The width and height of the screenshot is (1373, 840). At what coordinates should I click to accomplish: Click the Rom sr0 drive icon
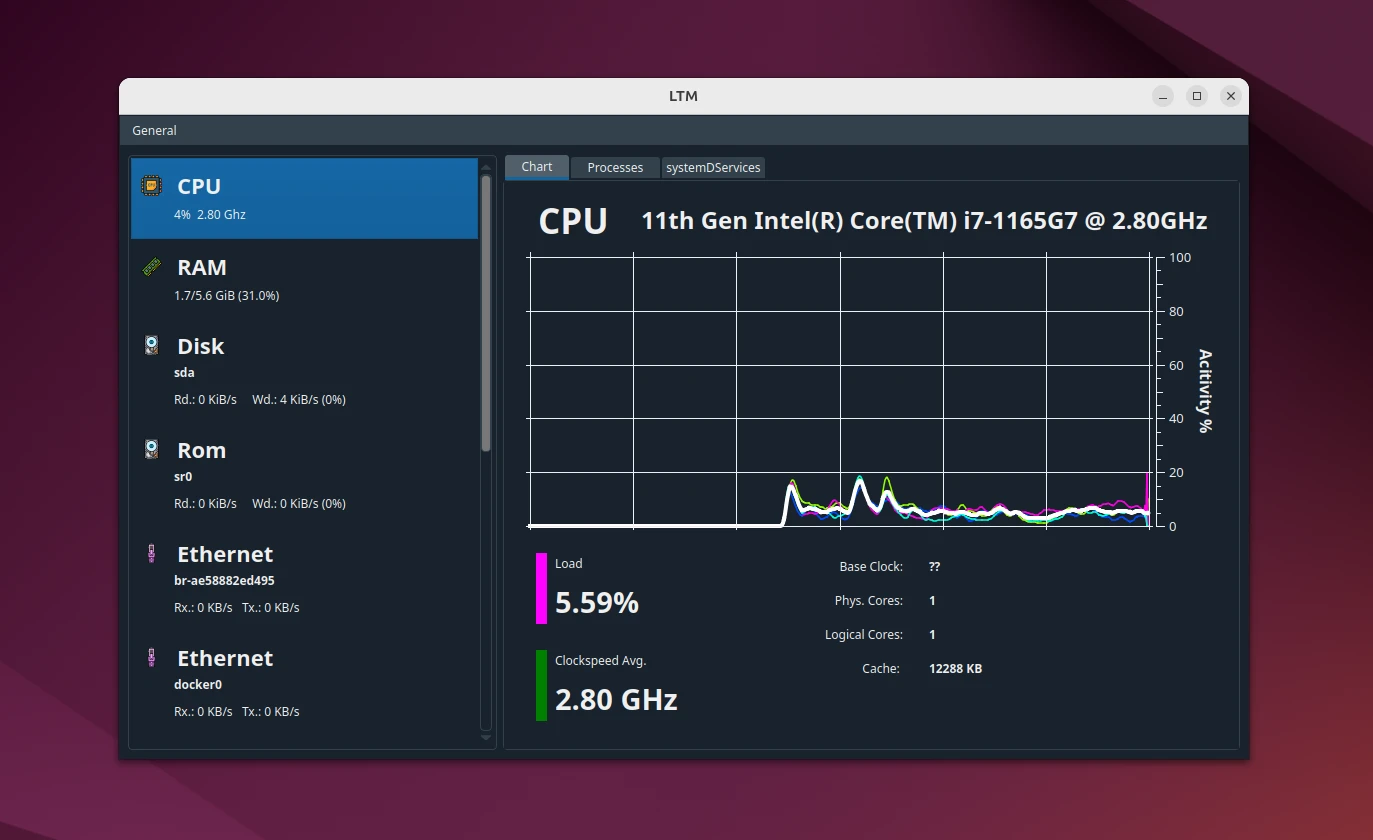point(151,450)
